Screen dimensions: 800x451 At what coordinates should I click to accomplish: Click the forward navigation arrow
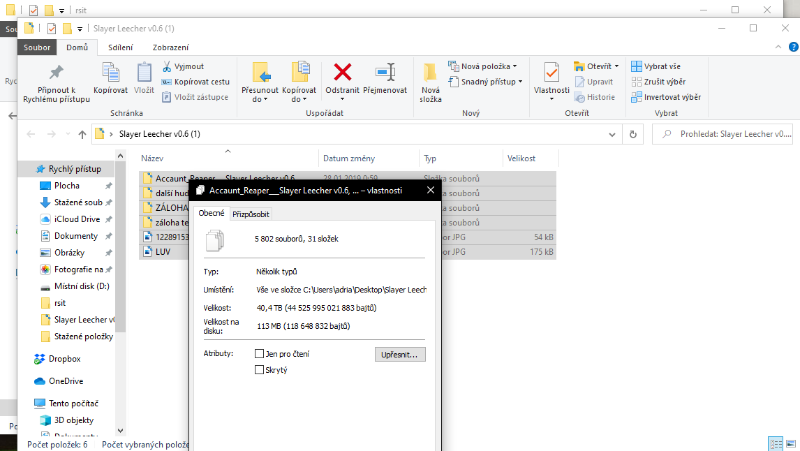[51, 134]
